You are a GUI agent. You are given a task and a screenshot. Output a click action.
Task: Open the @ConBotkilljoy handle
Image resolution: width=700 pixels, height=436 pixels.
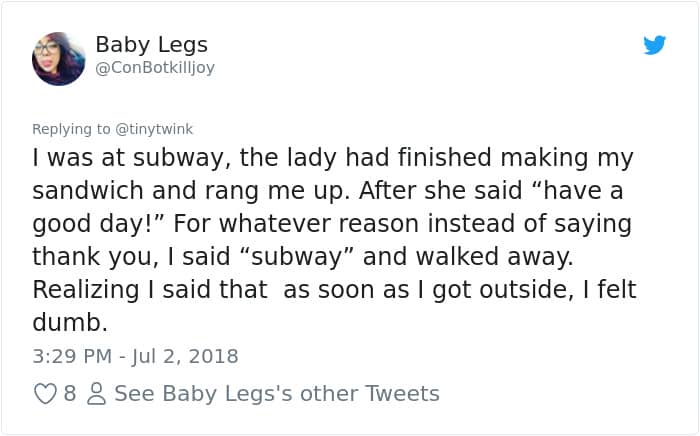(155, 68)
